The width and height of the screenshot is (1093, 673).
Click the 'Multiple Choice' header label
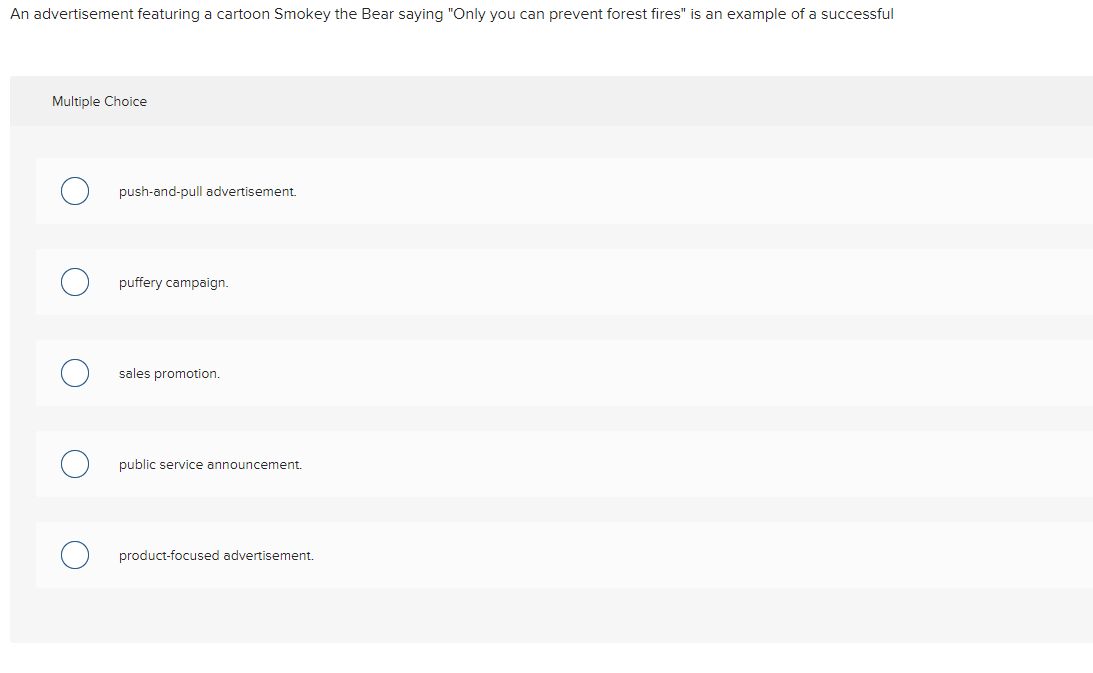tap(99, 101)
